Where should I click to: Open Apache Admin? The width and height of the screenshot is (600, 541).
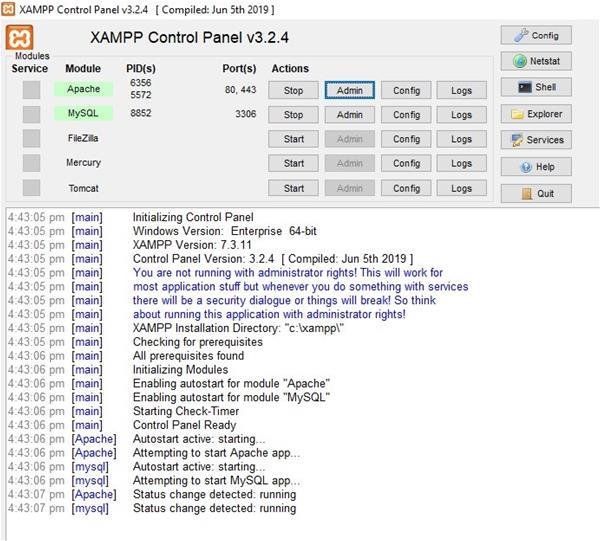[x=350, y=90]
